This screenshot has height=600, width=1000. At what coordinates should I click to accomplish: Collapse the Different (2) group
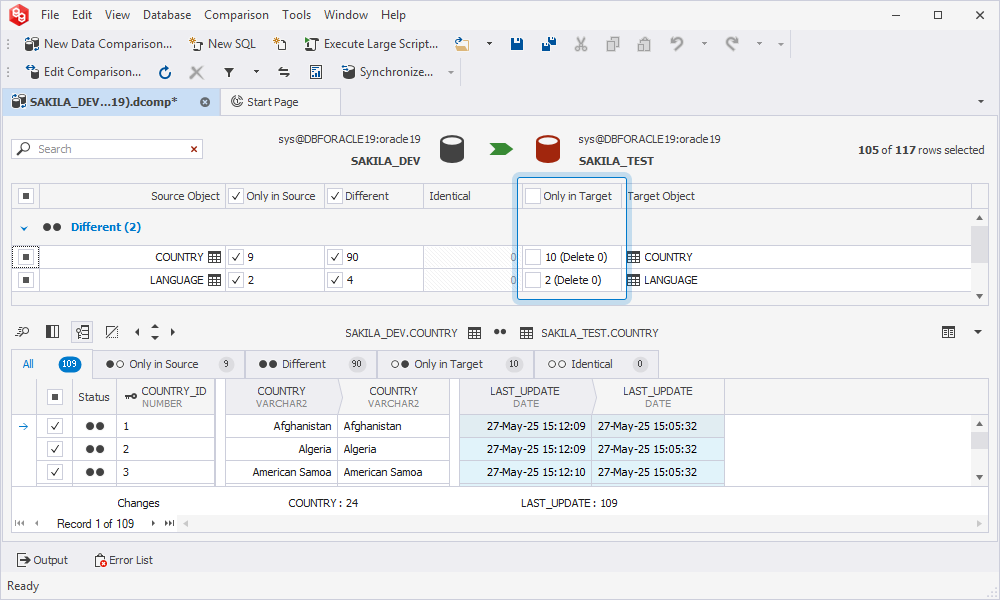click(24, 228)
